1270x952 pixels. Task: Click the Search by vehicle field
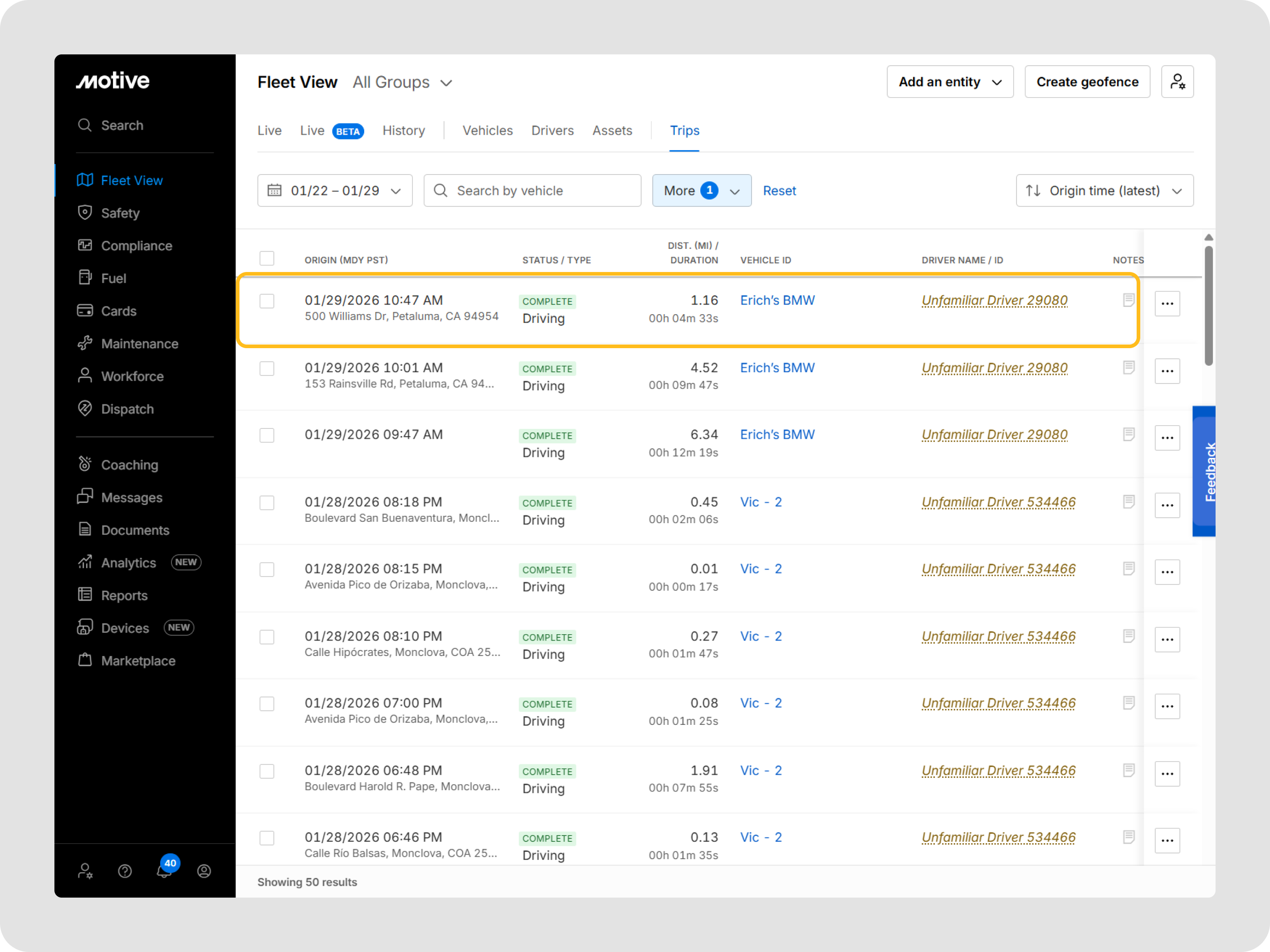coord(532,190)
